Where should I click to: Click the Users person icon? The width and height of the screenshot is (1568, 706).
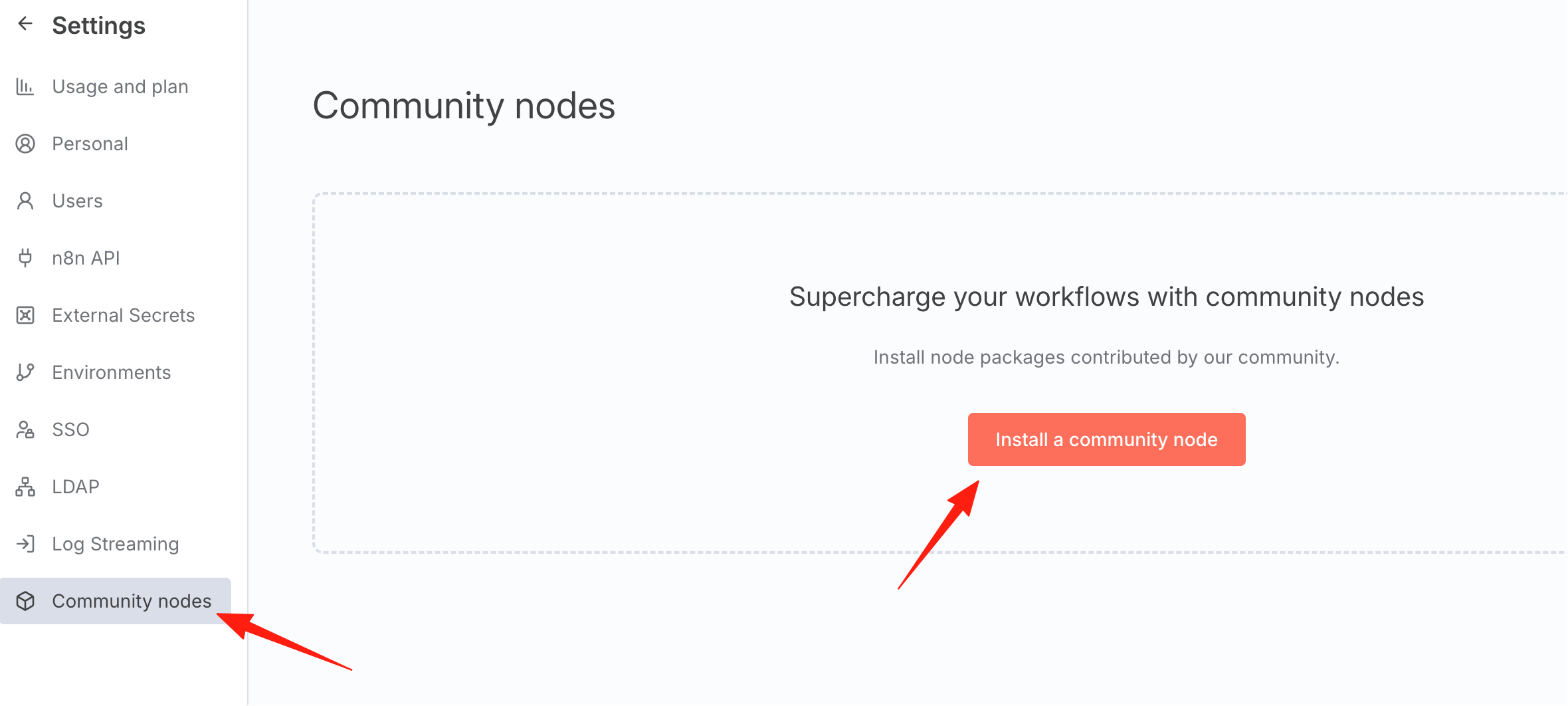[x=25, y=201]
